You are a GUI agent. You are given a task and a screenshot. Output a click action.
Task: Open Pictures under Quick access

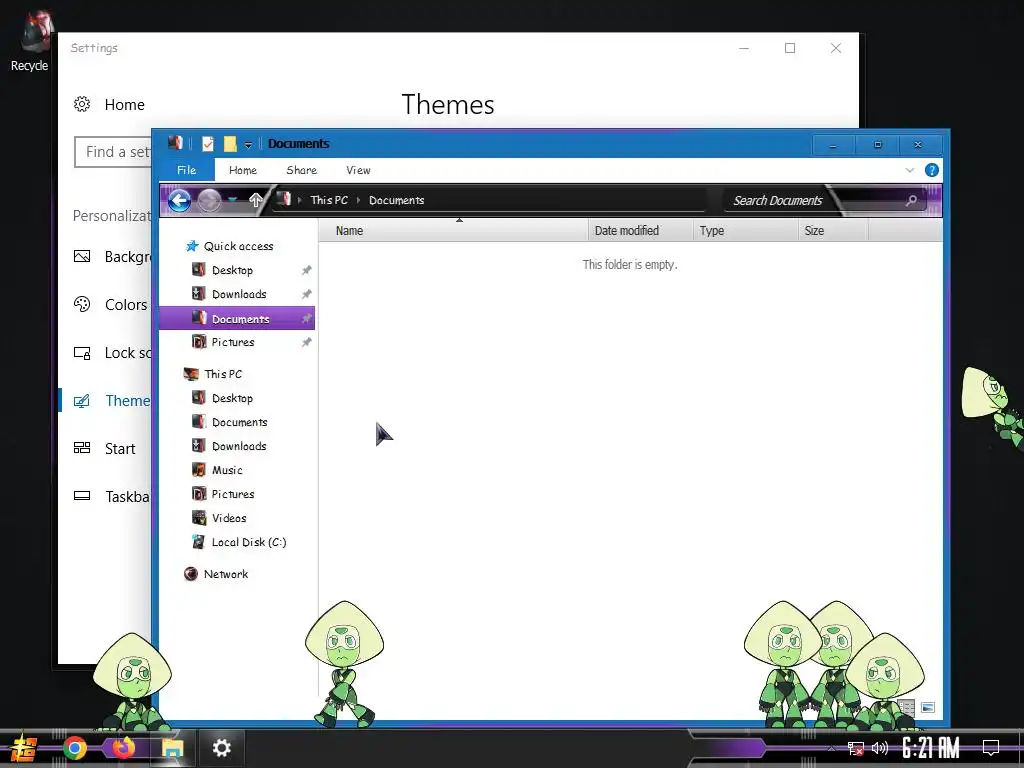coord(233,342)
